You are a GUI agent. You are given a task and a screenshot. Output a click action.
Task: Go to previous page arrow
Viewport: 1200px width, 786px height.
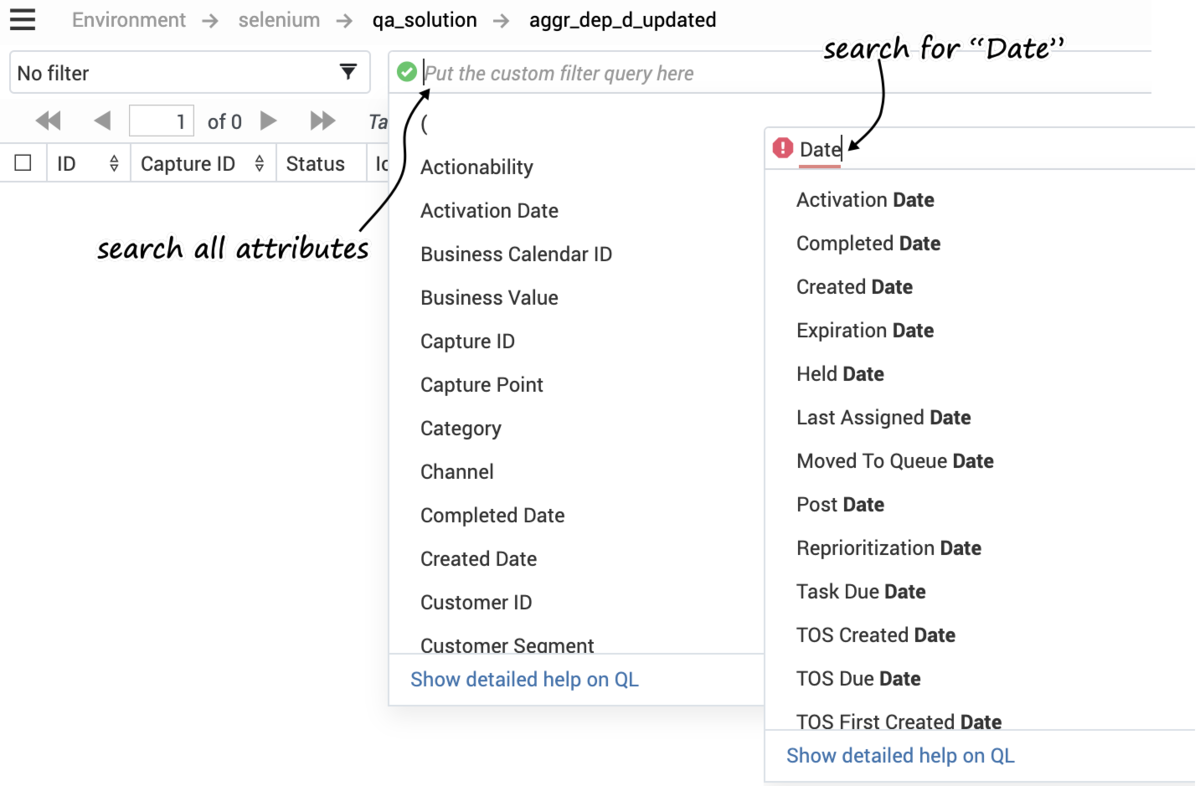pos(102,121)
